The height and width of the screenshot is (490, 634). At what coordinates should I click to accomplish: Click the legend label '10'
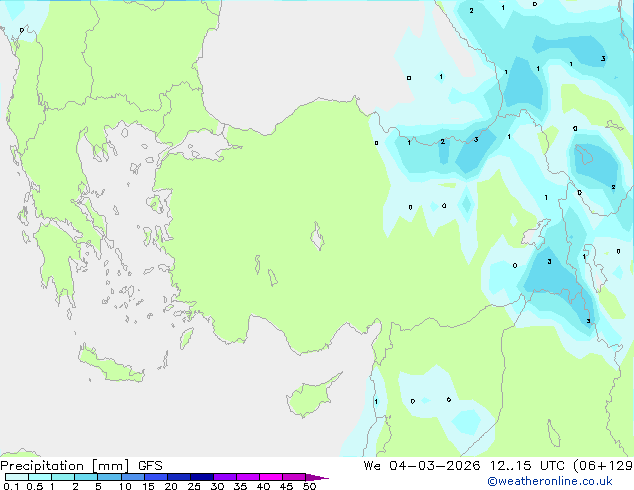(x=125, y=486)
